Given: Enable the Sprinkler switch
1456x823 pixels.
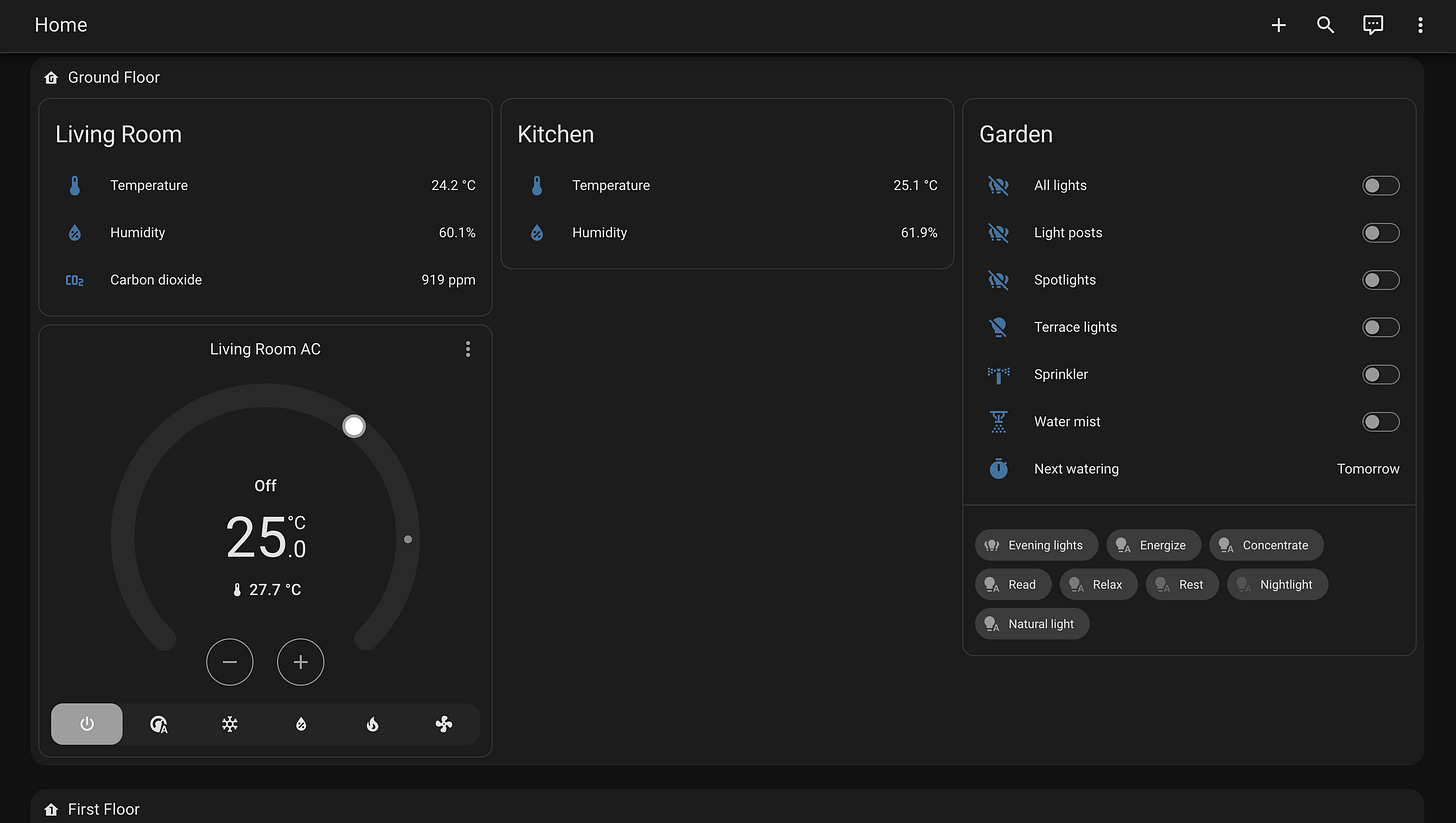Looking at the screenshot, I should click(x=1380, y=374).
